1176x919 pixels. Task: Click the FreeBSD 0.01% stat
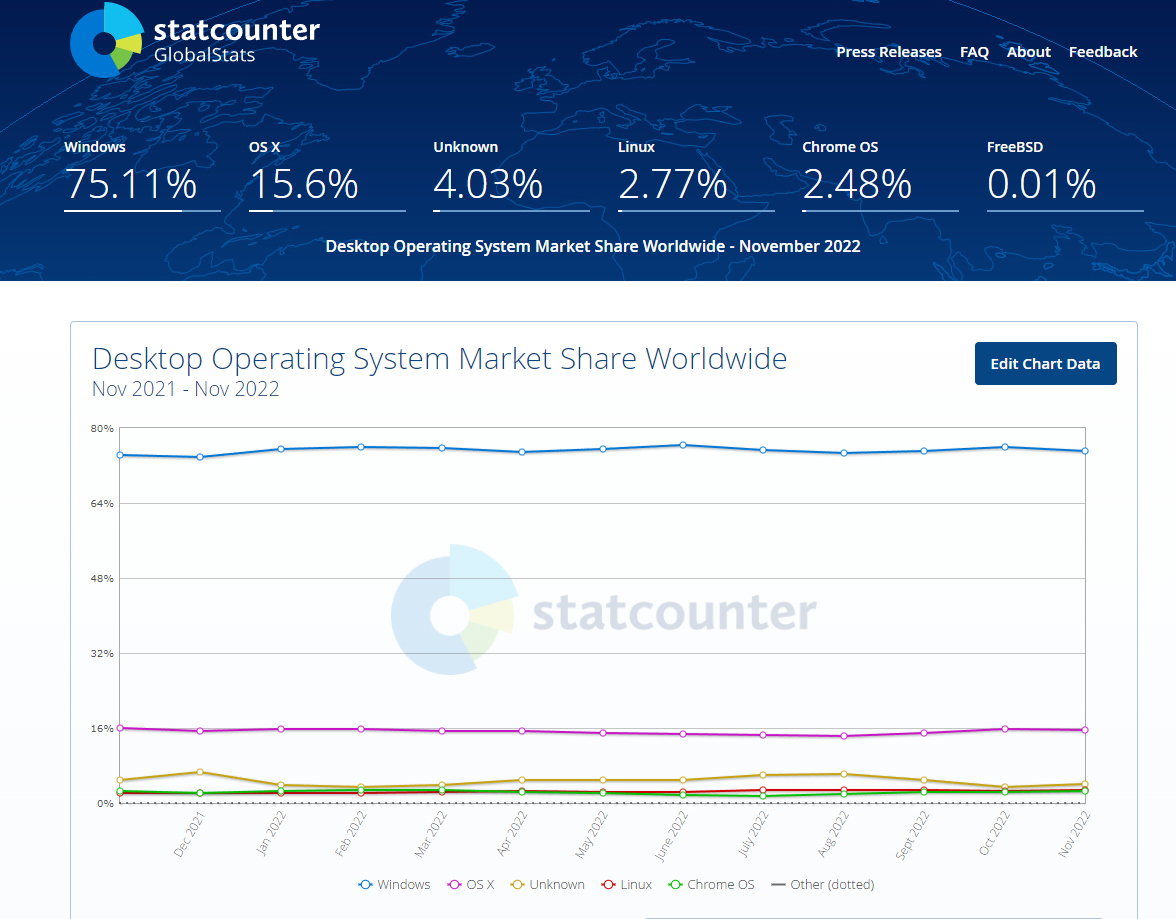point(1042,184)
